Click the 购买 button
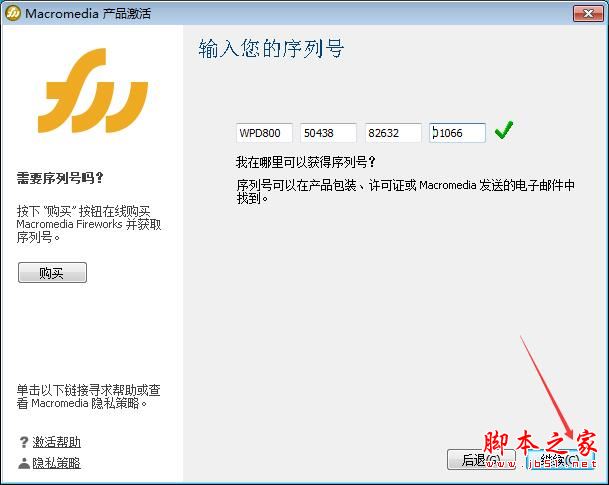609x485 pixels. (x=52, y=273)
